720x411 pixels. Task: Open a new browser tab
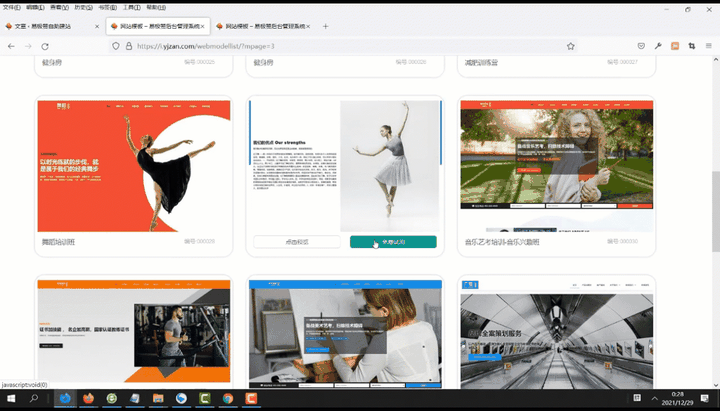(x=326, y=26)
